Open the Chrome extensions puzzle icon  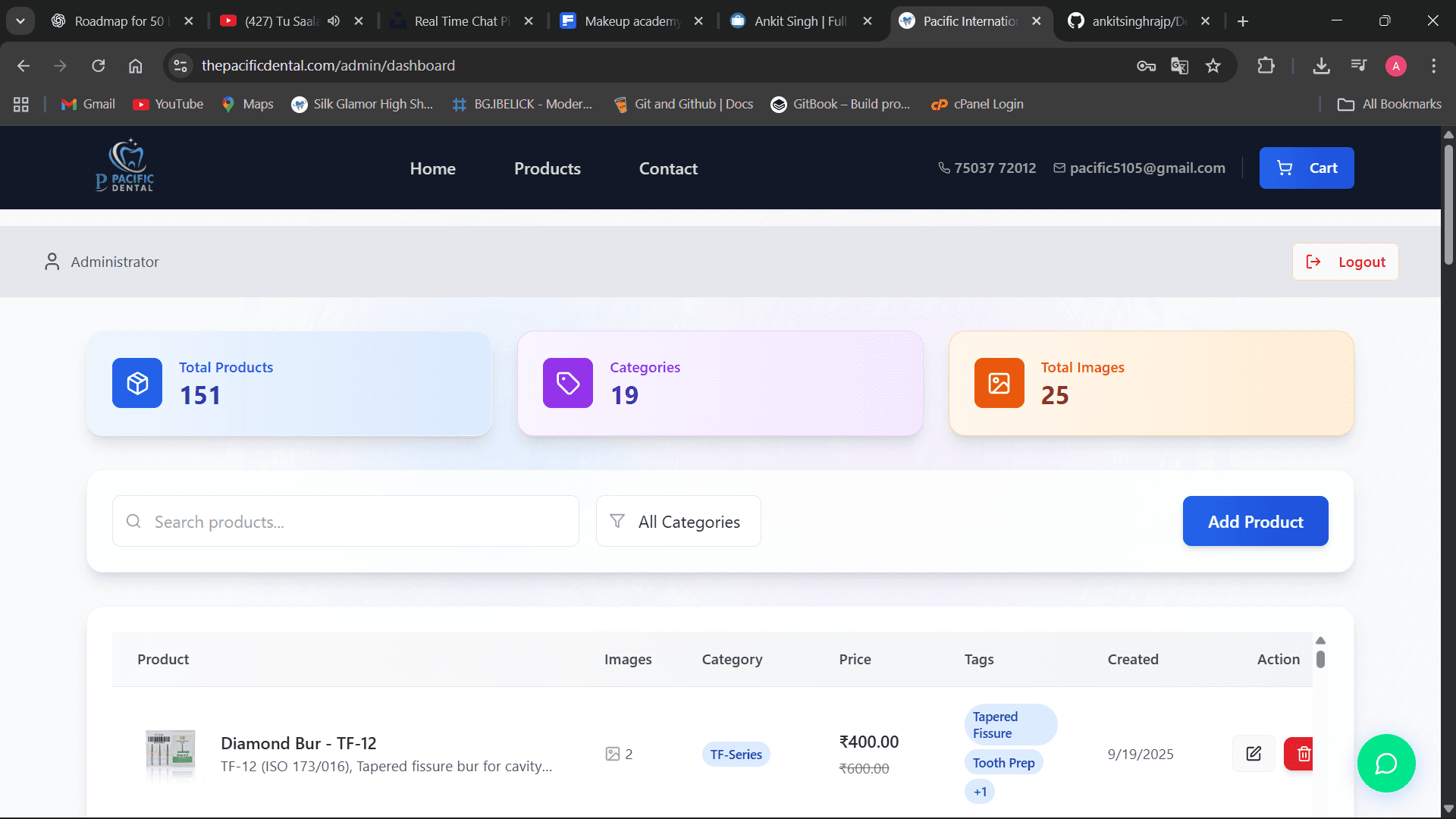coord(1266,66)
